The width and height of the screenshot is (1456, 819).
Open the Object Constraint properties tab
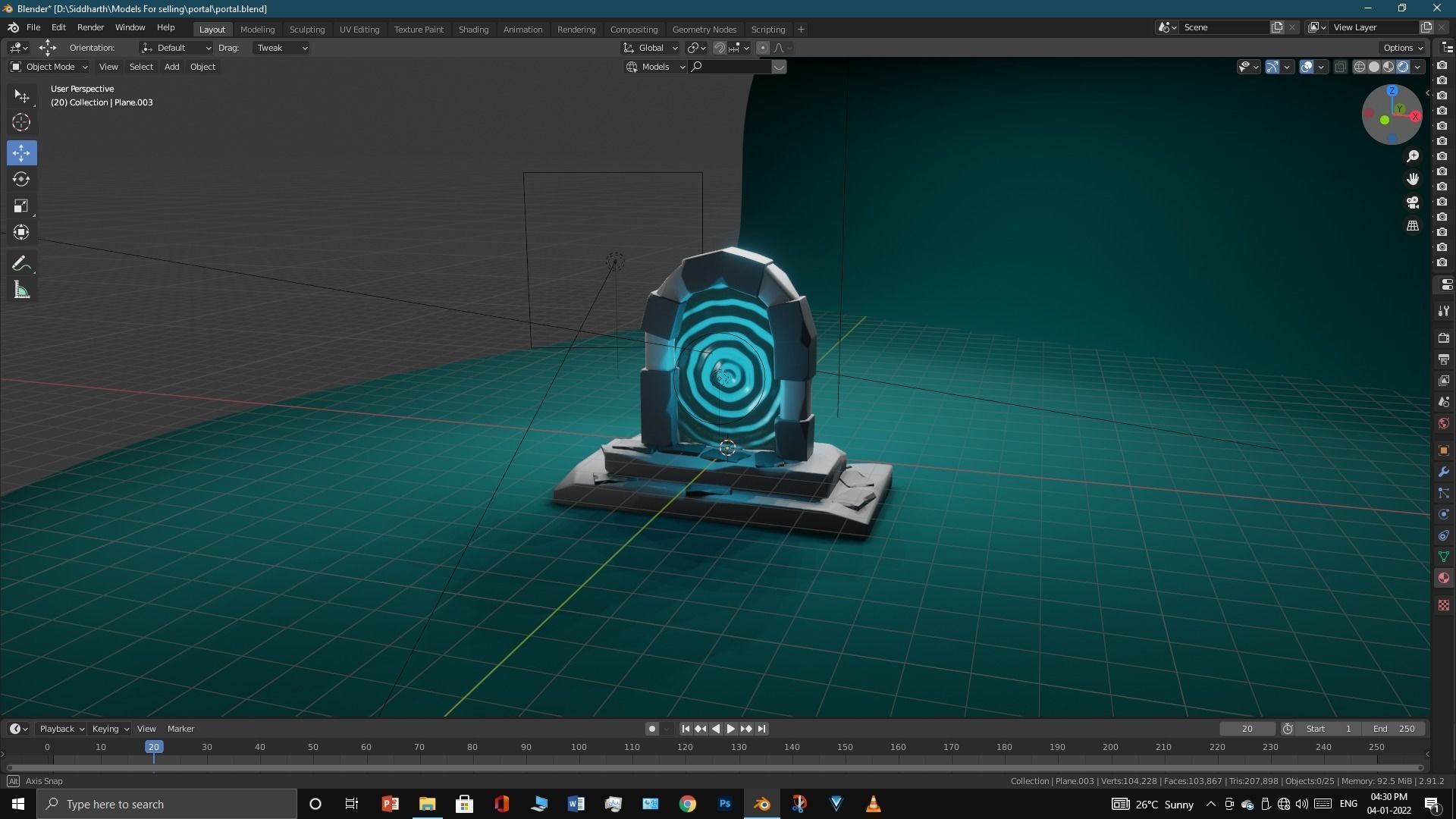[x=1443, y=535]
